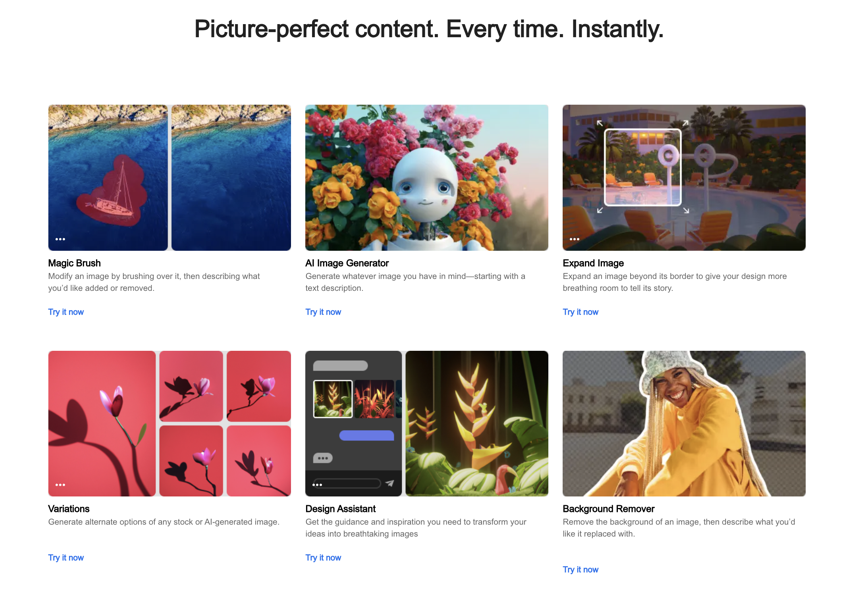Click the woman in yellow hoodie image

coord(684,424)
